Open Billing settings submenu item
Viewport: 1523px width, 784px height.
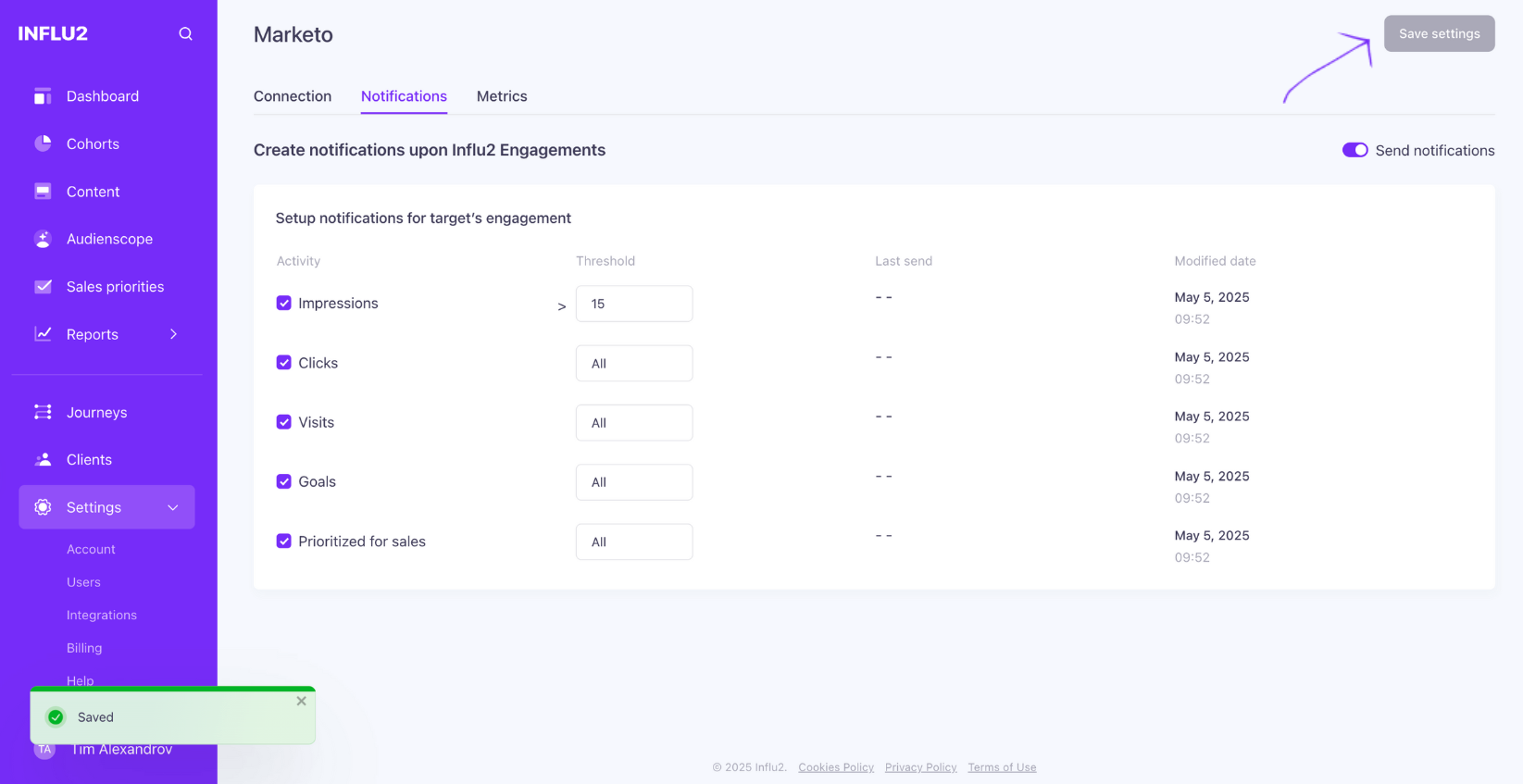coord(84,648)
